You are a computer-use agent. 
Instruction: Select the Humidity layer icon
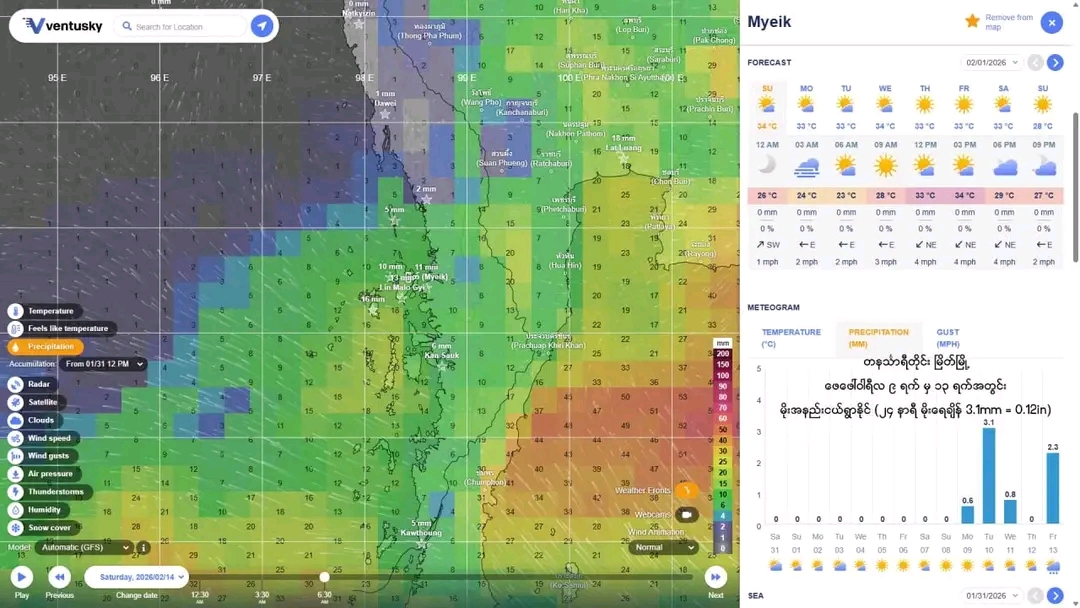click(15, 510)
